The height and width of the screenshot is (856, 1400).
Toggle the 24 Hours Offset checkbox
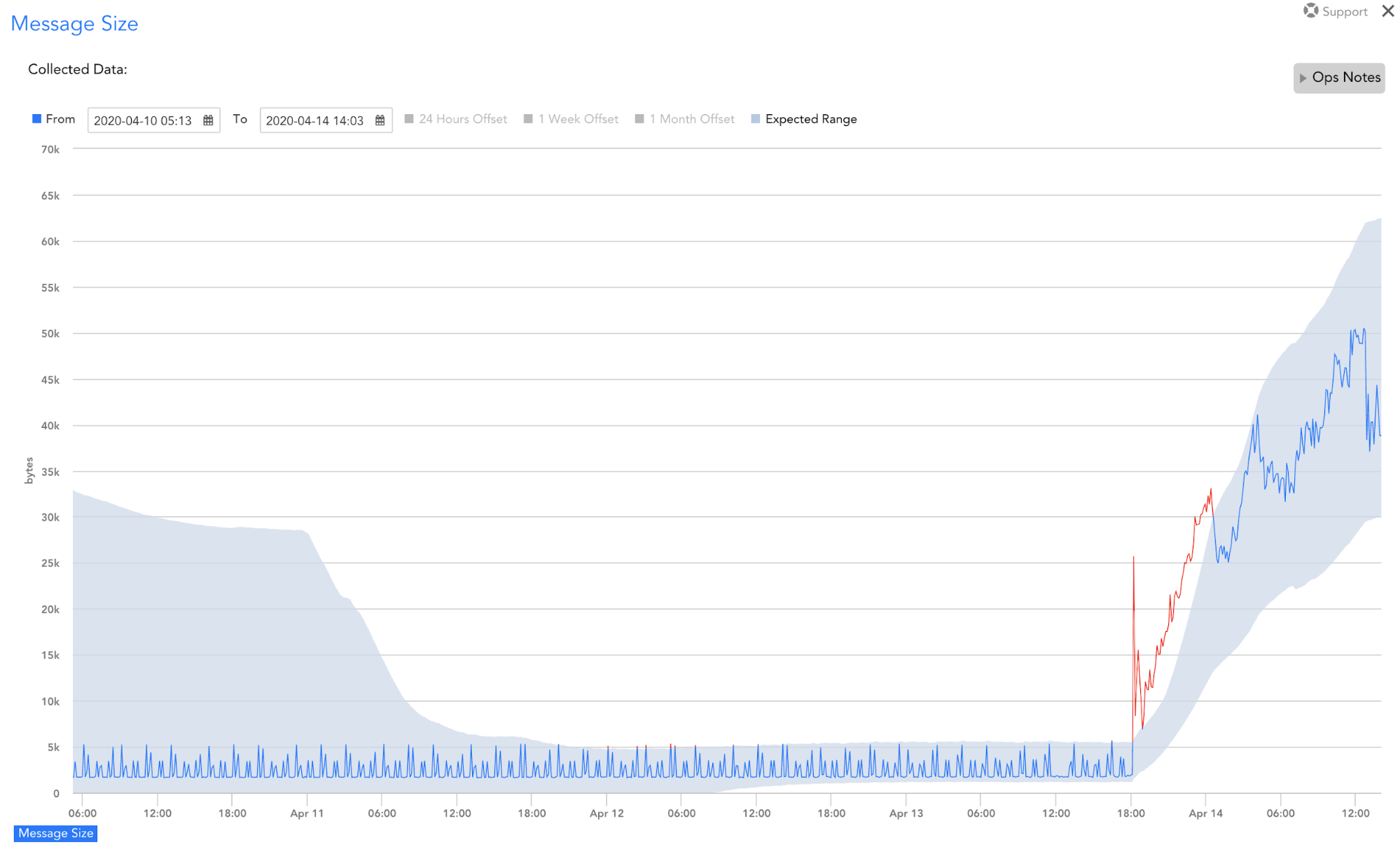409,119
